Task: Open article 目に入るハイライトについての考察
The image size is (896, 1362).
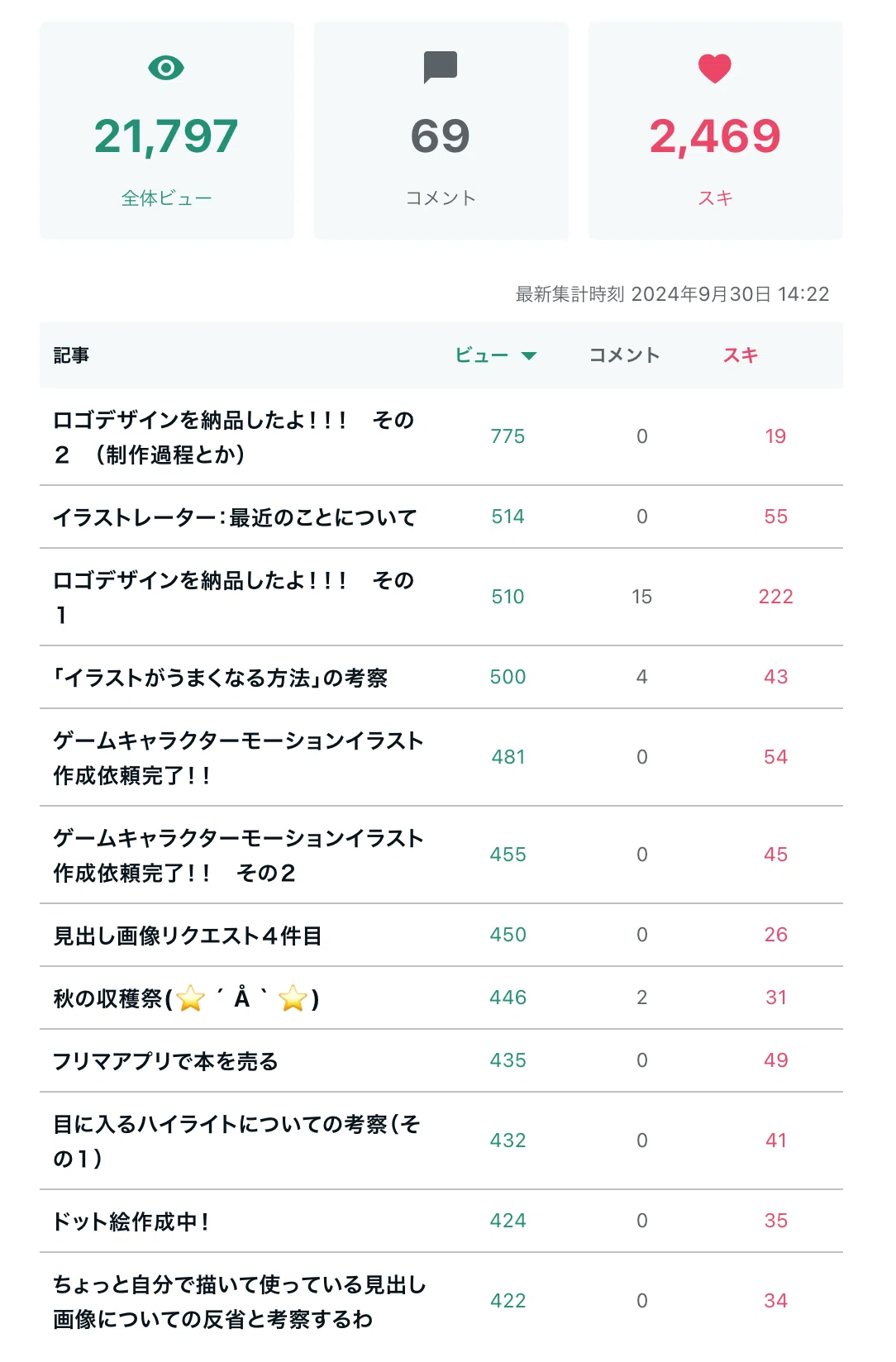Action: (237, 1141)
